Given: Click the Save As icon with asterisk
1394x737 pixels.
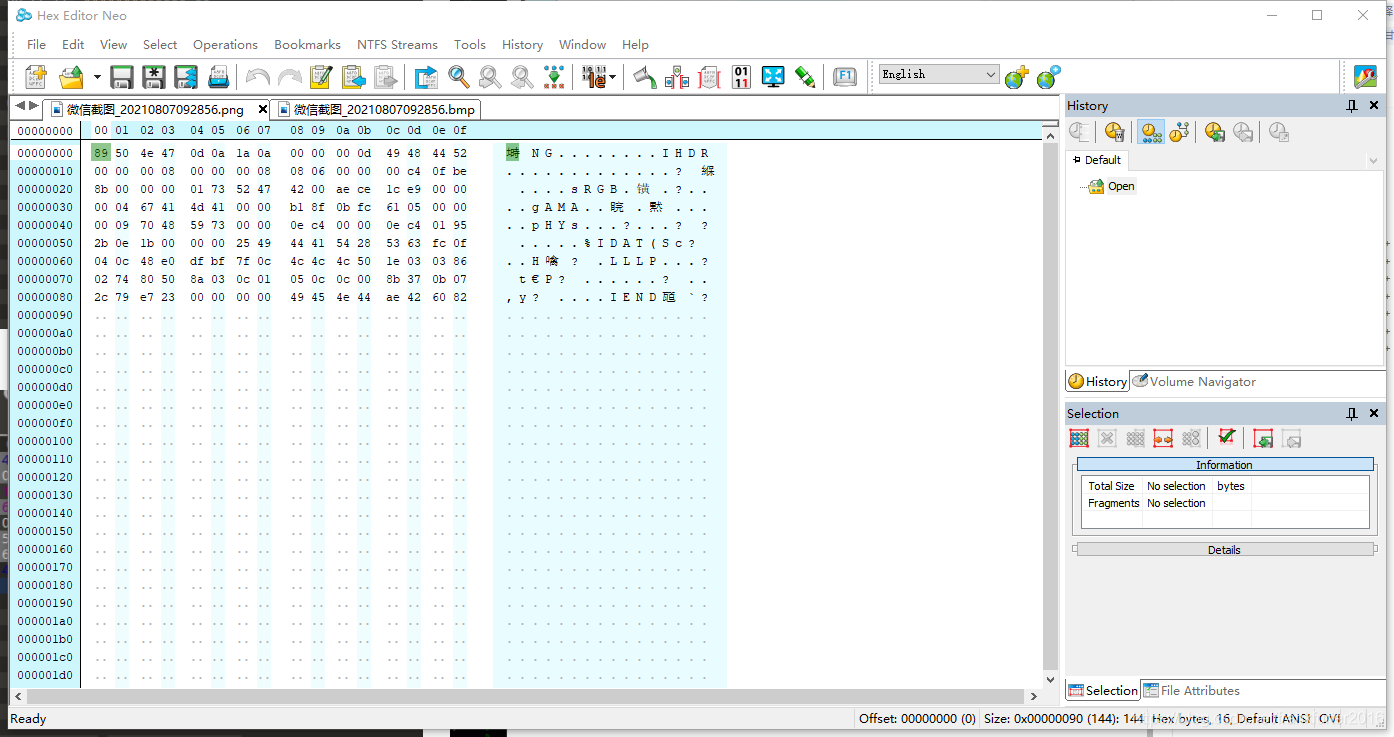Looking at the screenshot, I should [154, 76].
